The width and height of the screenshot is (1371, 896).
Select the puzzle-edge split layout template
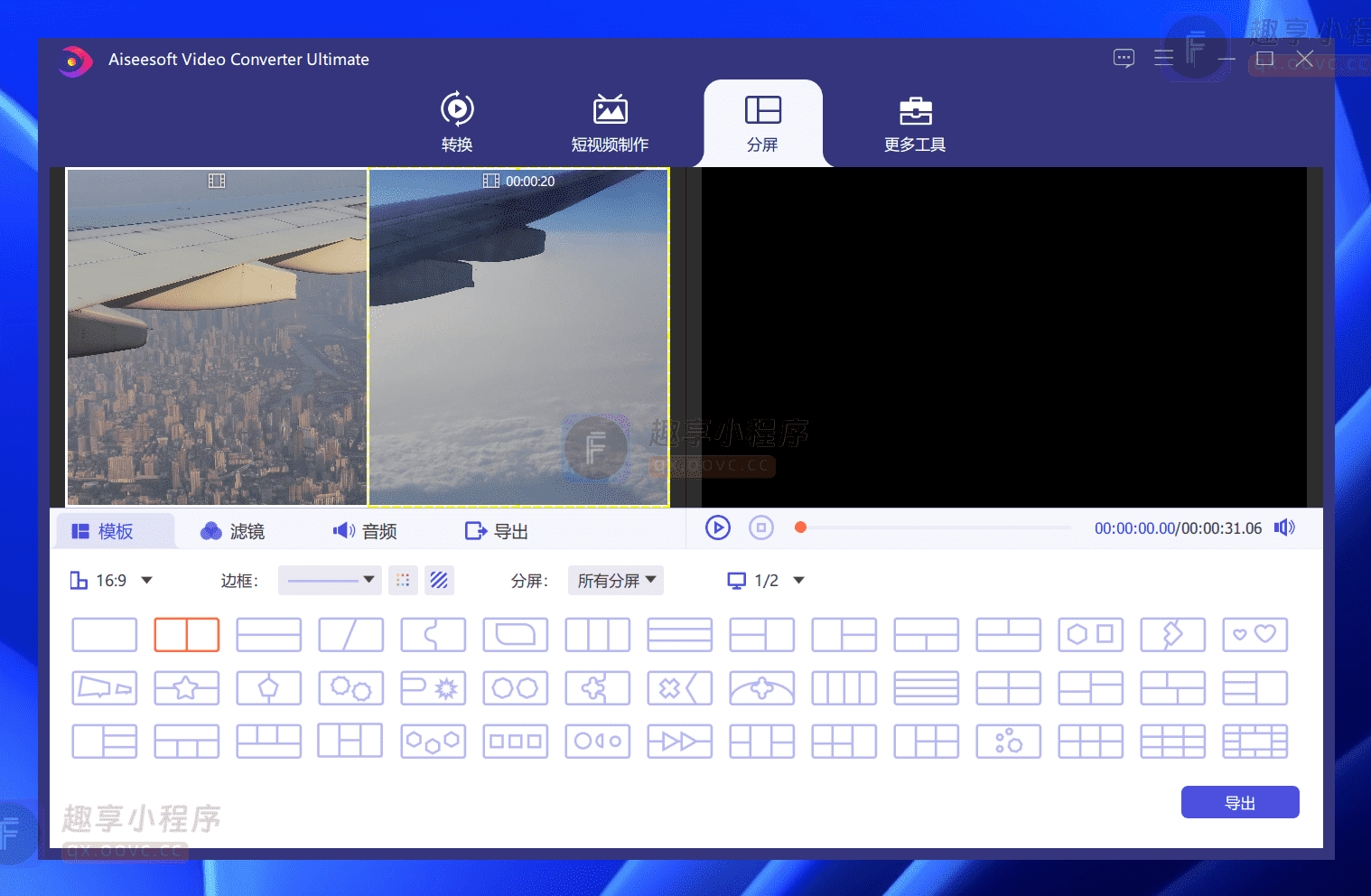pyautogui.click(x=434, y=635)
